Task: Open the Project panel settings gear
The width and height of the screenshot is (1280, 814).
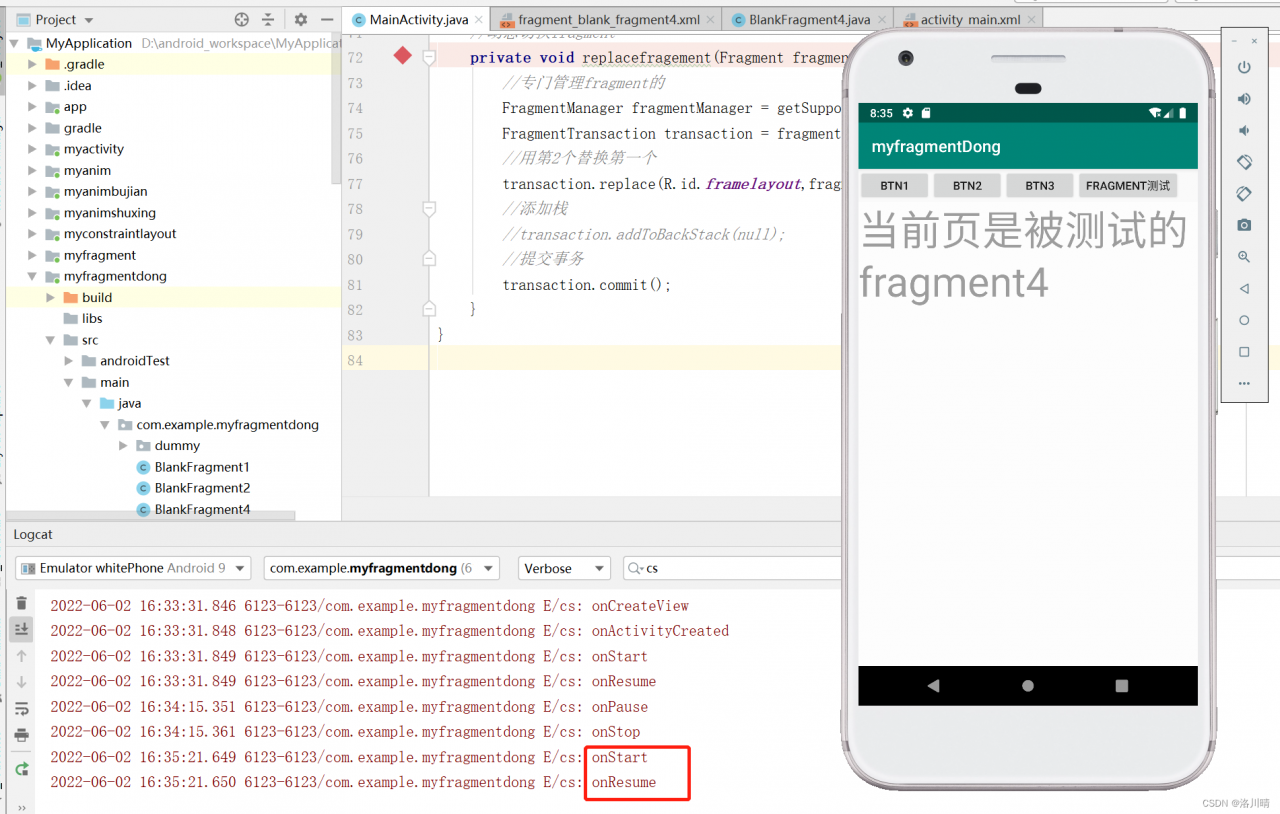Action: [x=301, y=19]
